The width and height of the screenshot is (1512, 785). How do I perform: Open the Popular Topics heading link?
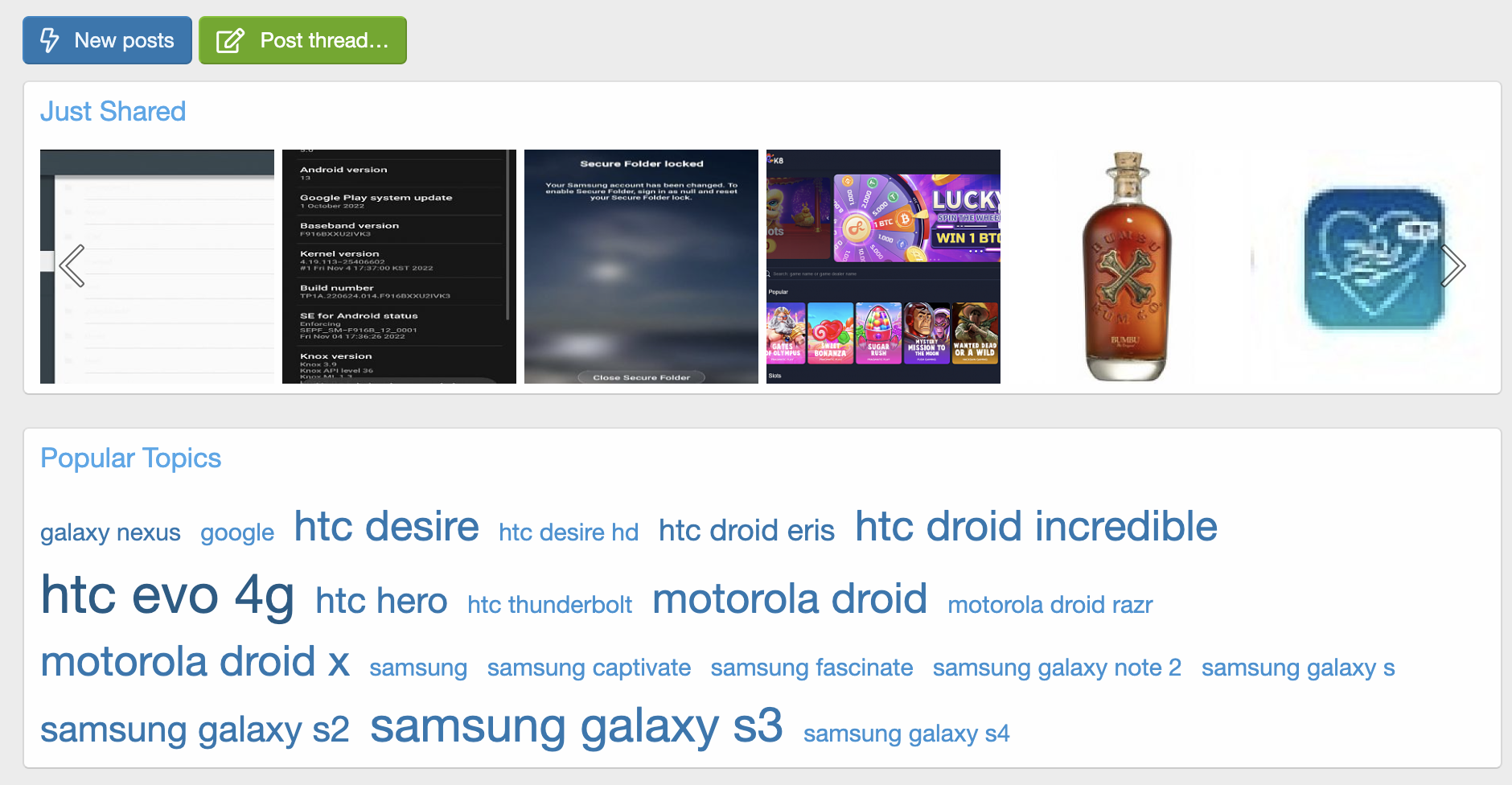coord(131,458)
